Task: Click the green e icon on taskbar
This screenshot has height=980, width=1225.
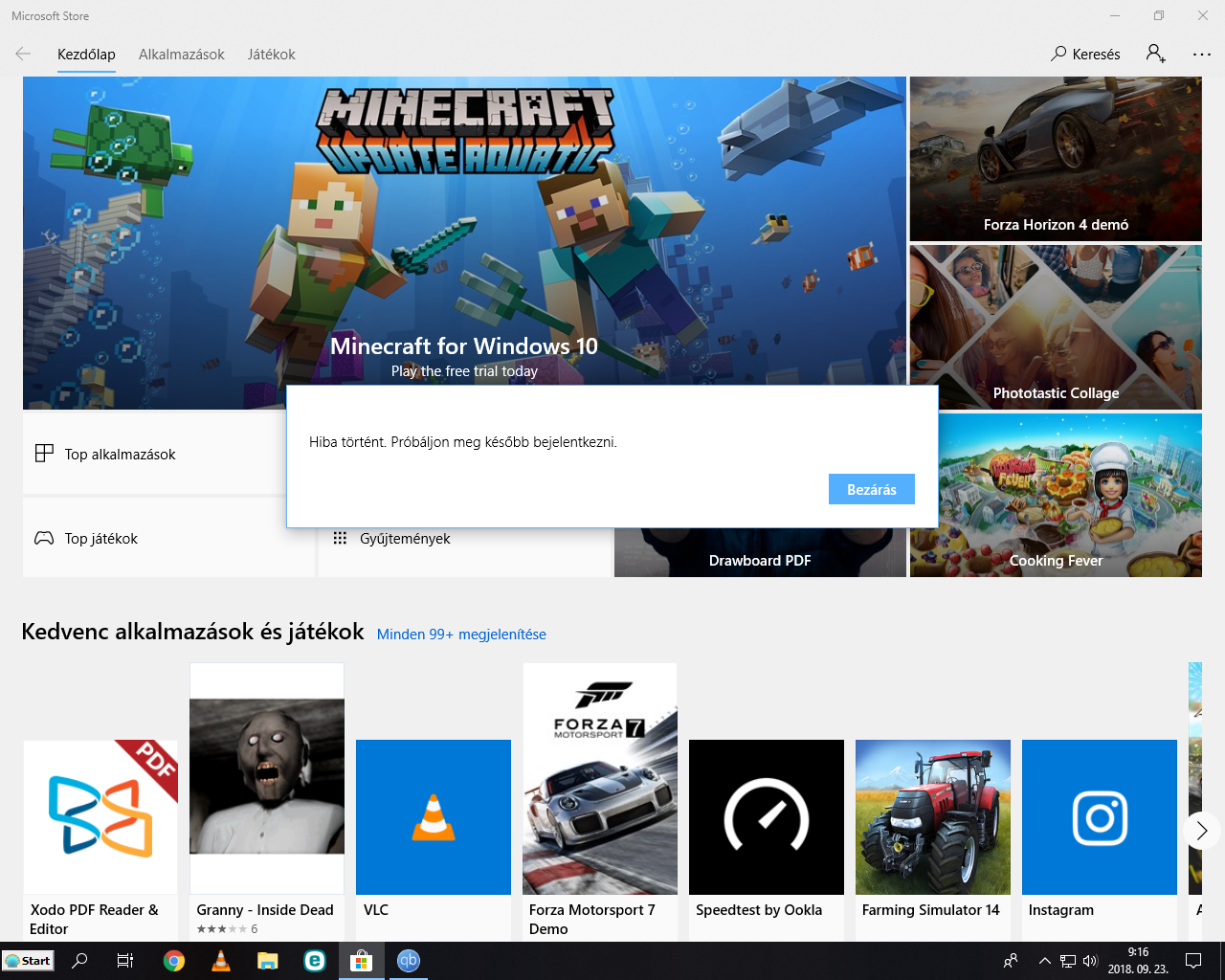Action: (x=314, y=961)
